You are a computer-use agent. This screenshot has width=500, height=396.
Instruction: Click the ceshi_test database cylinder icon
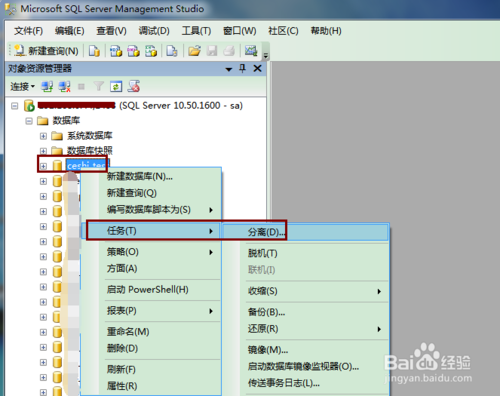pos(57,166)
